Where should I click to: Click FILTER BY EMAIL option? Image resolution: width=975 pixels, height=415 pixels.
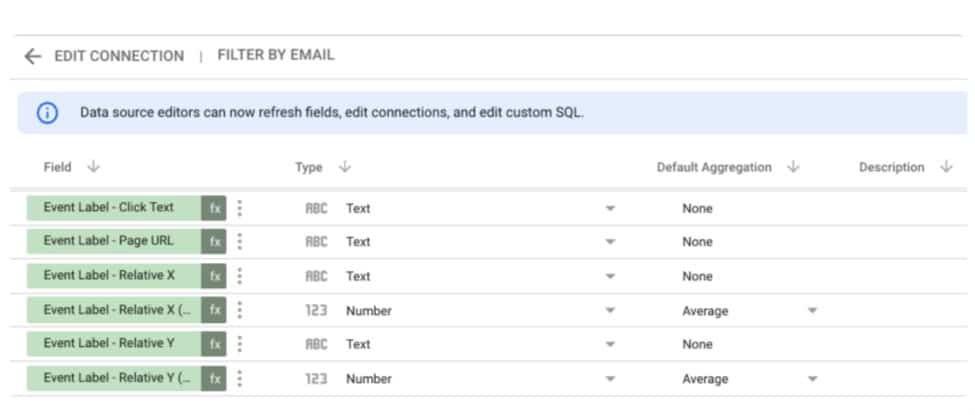pos(275,55)
